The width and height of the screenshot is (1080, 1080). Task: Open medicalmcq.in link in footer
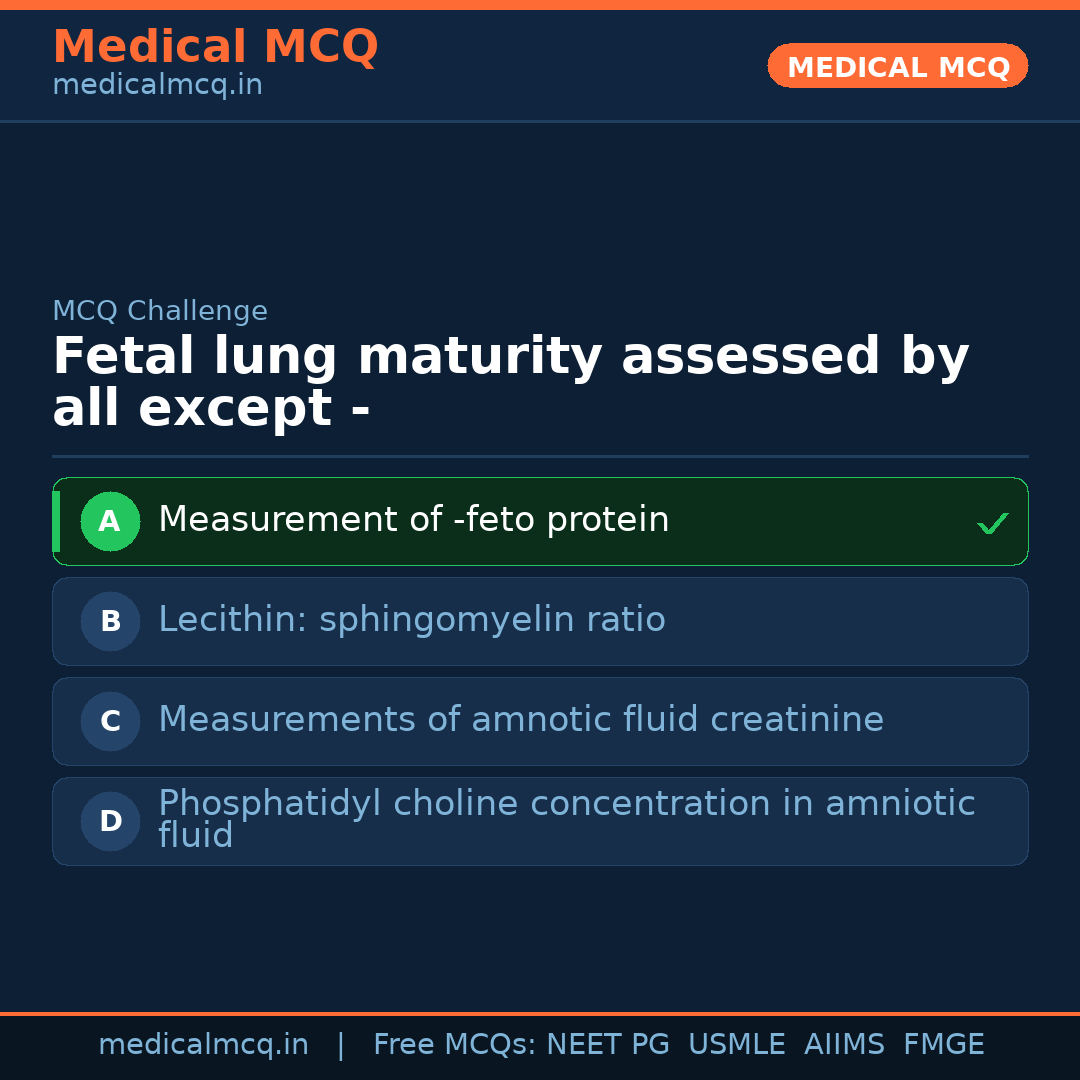203,1045
